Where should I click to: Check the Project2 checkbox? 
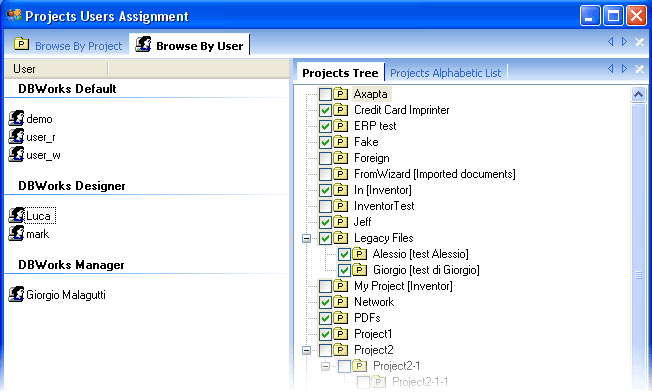pyautogui.click(x=325, y=350)
